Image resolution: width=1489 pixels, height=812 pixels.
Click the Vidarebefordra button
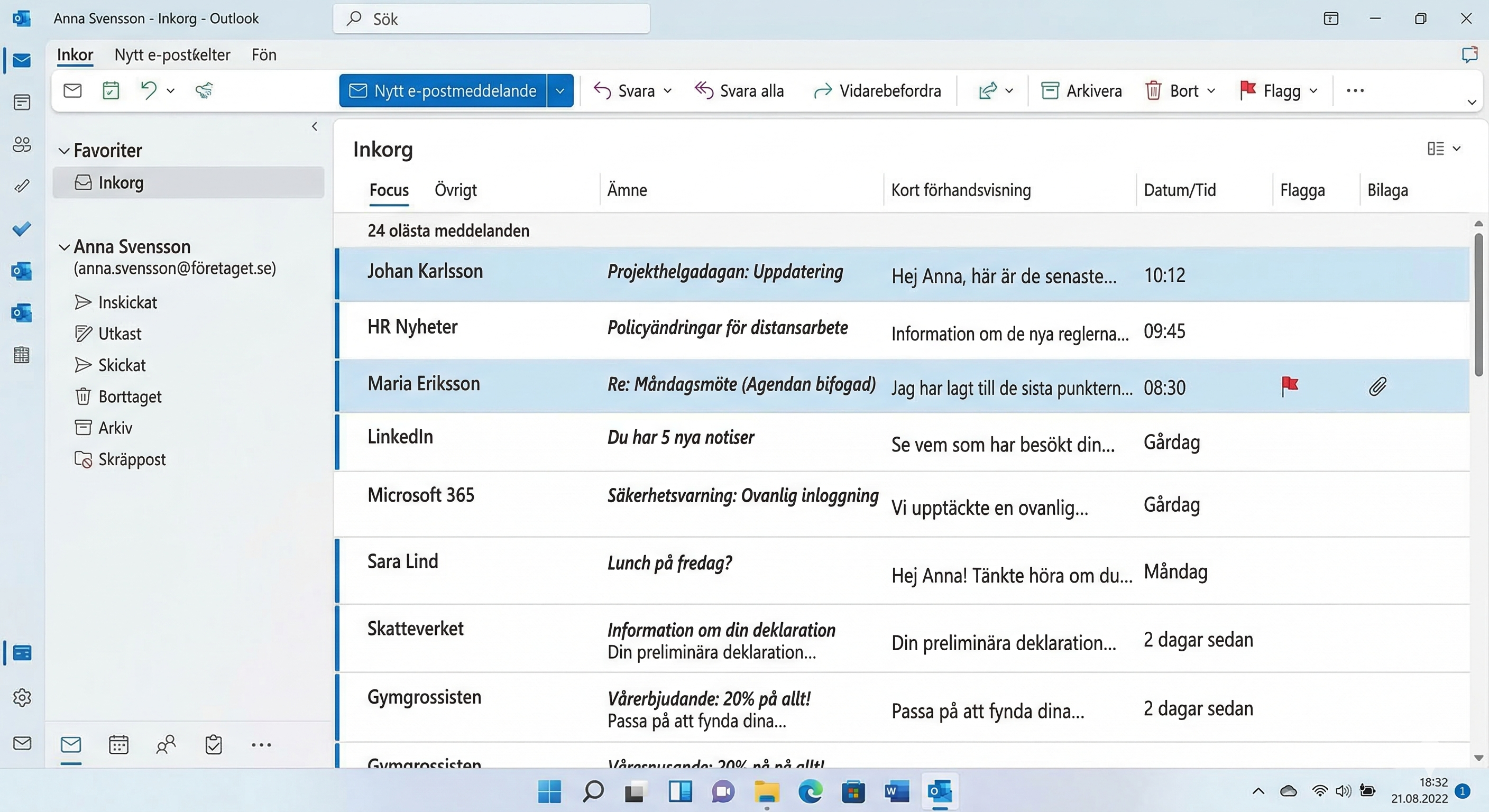(x=877, y=91)
